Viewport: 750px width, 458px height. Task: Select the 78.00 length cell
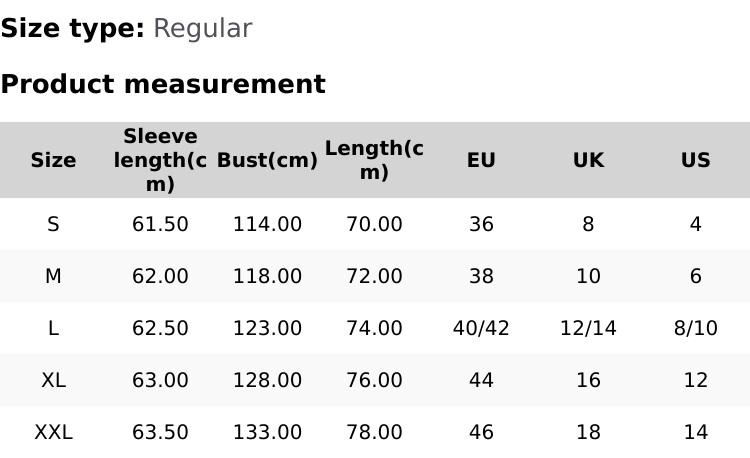pos(374,432)
